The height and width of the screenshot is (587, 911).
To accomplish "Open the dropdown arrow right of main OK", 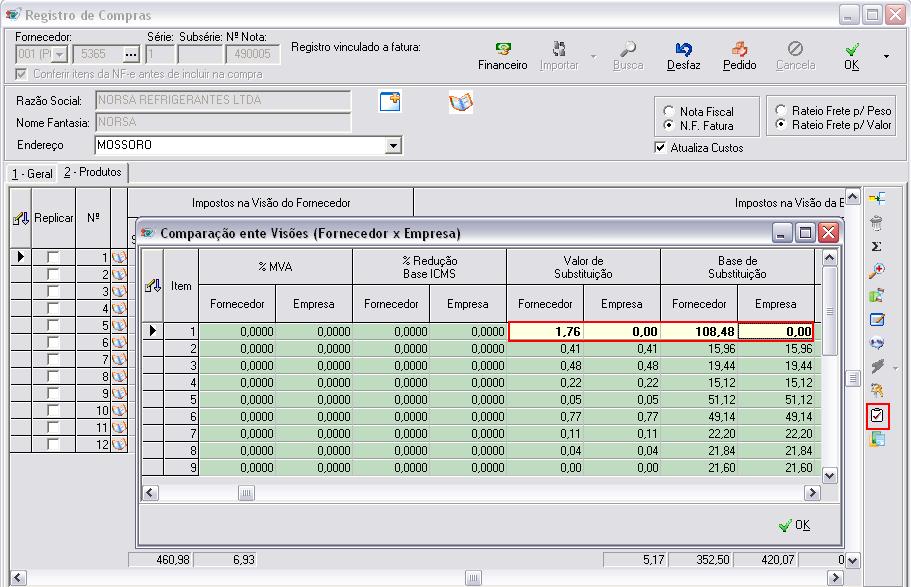I will [x=886, y=56].
